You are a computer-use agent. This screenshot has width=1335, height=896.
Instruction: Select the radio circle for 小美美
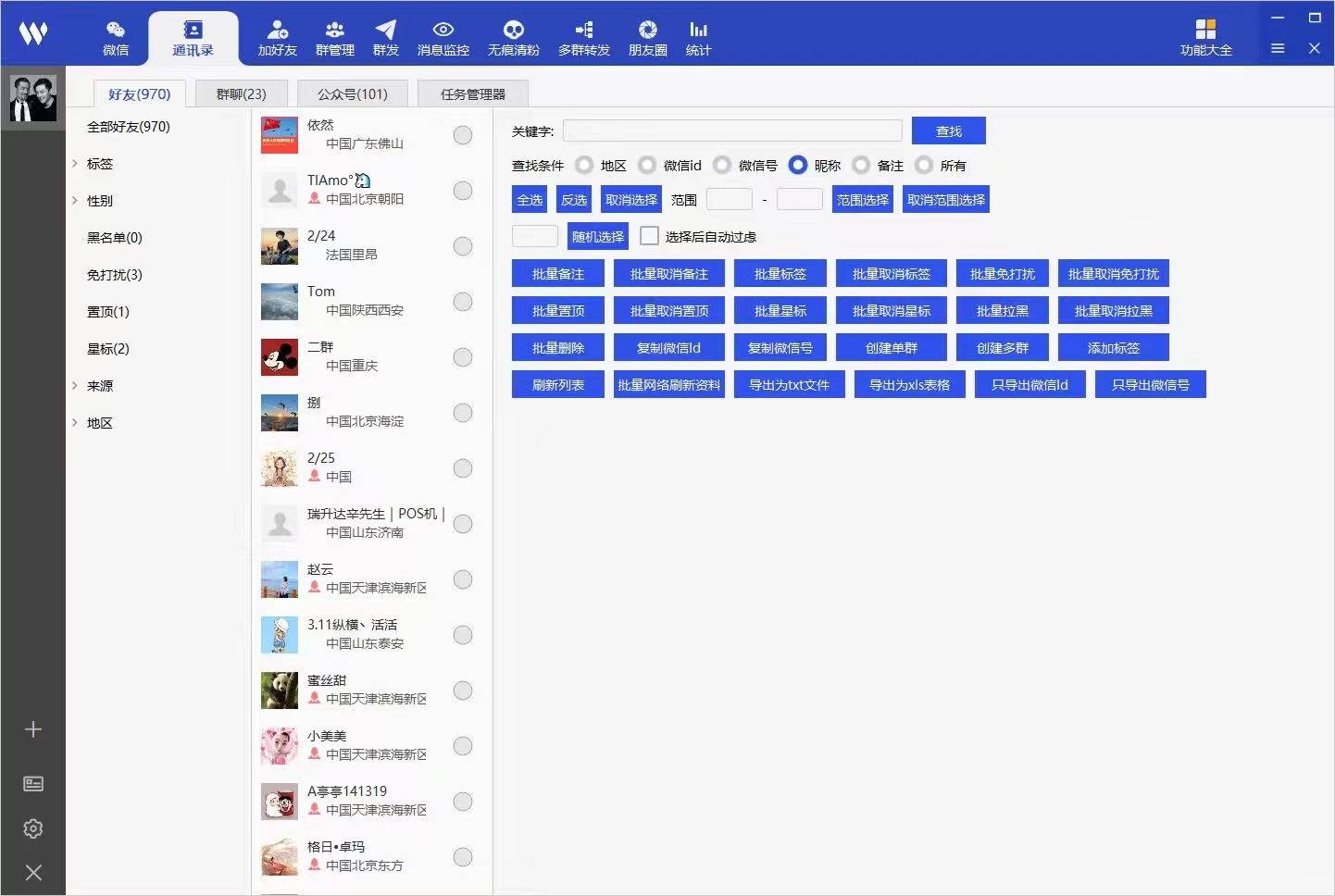click(x=463, y=746)
